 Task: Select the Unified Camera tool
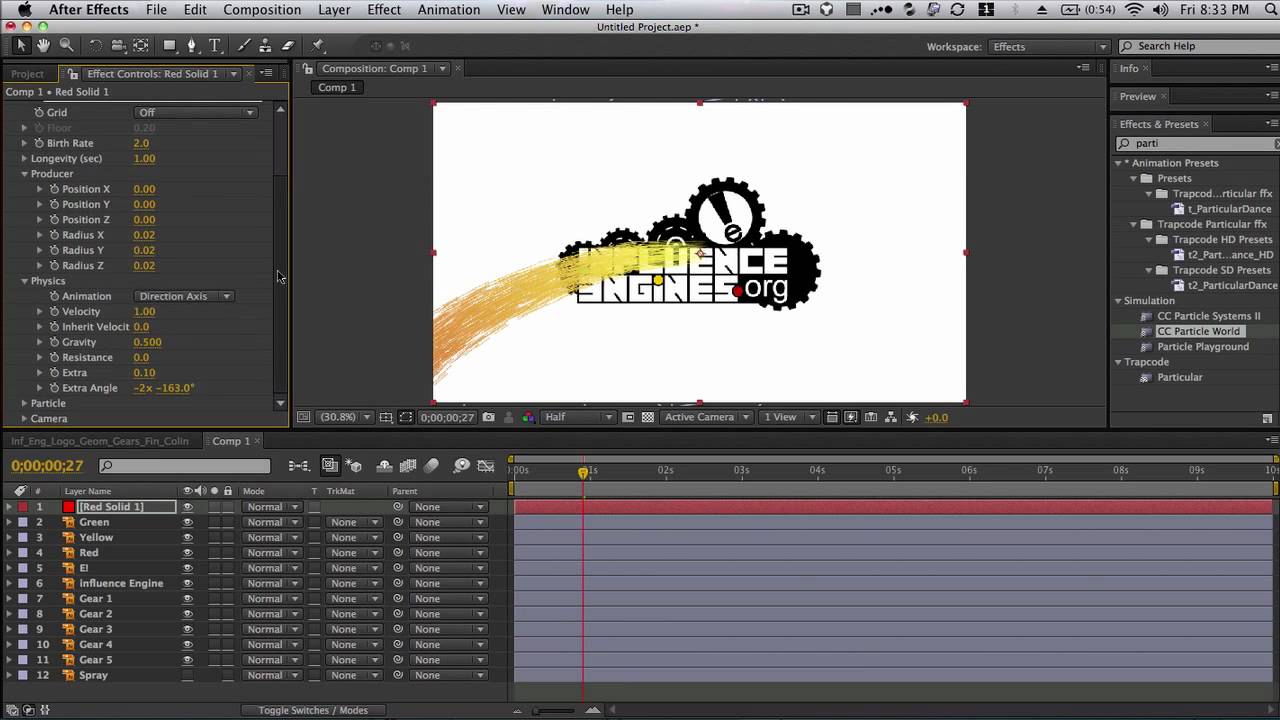[x=118, y=46]
